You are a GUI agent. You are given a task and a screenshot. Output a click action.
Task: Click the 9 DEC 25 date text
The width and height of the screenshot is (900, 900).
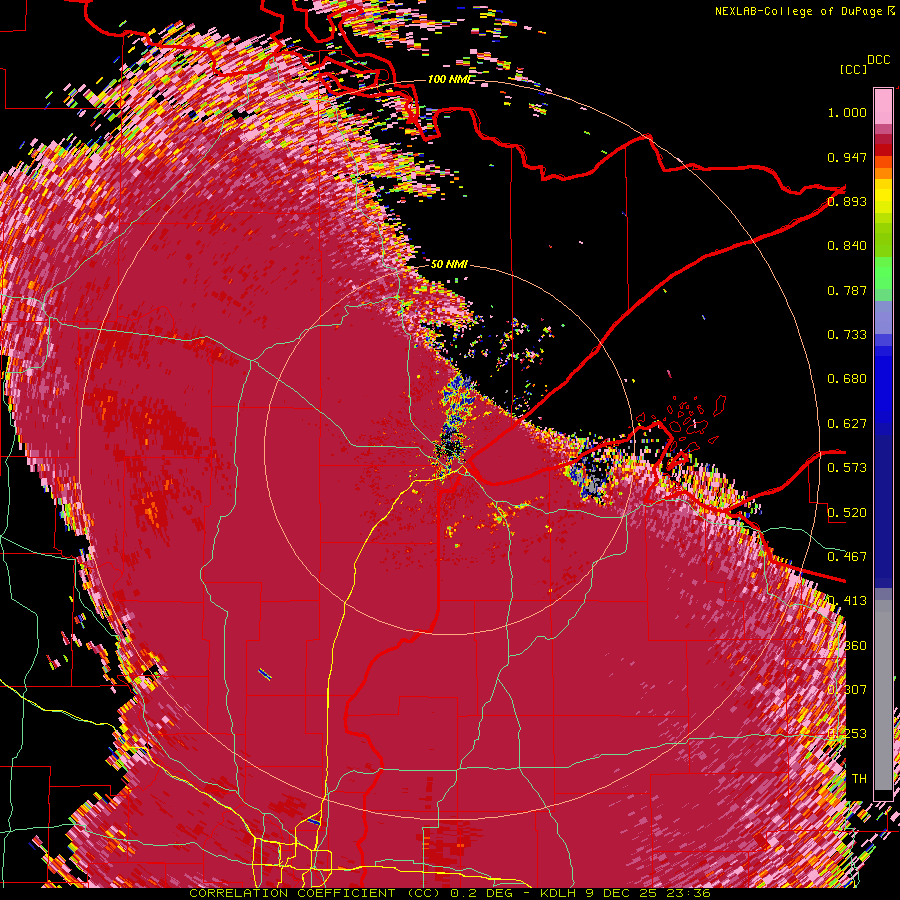[623, 893]
